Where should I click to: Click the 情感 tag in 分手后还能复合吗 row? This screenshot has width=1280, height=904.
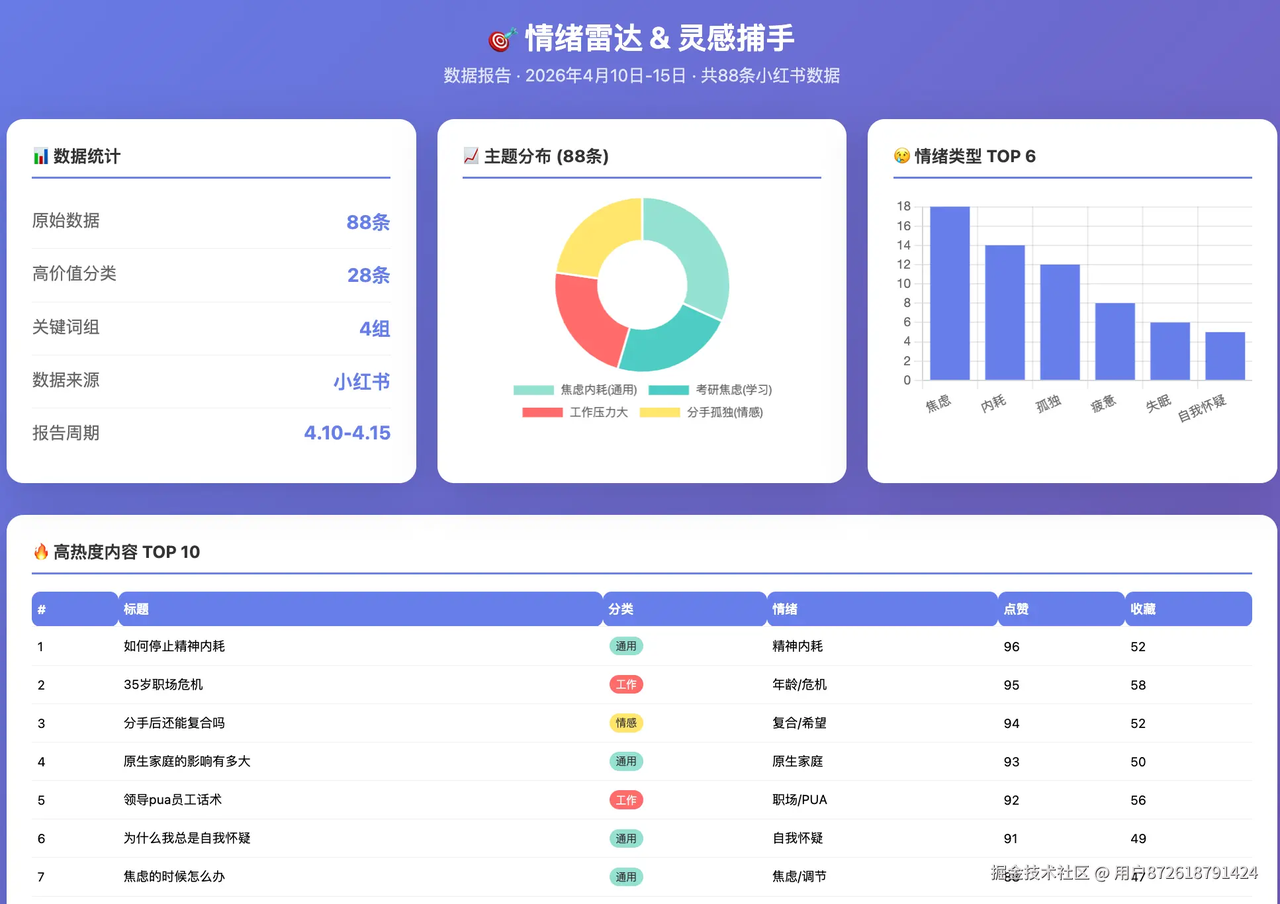coord(626,723)
